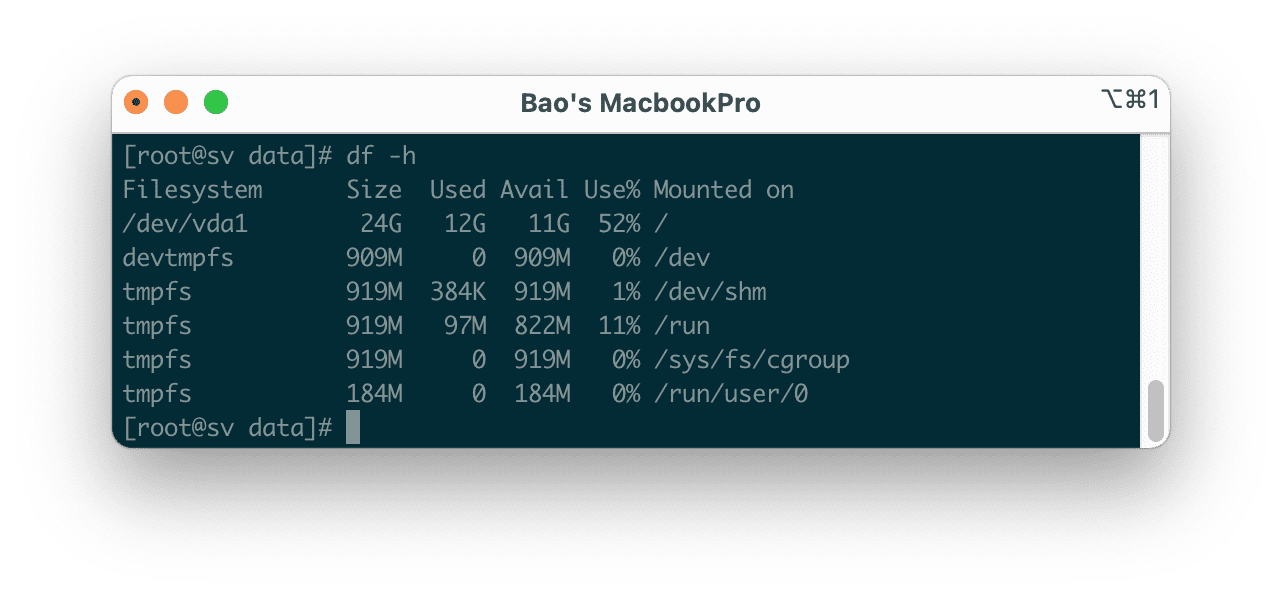Click the "df -h" command text
1282x596 pixels.
point(381,156)
